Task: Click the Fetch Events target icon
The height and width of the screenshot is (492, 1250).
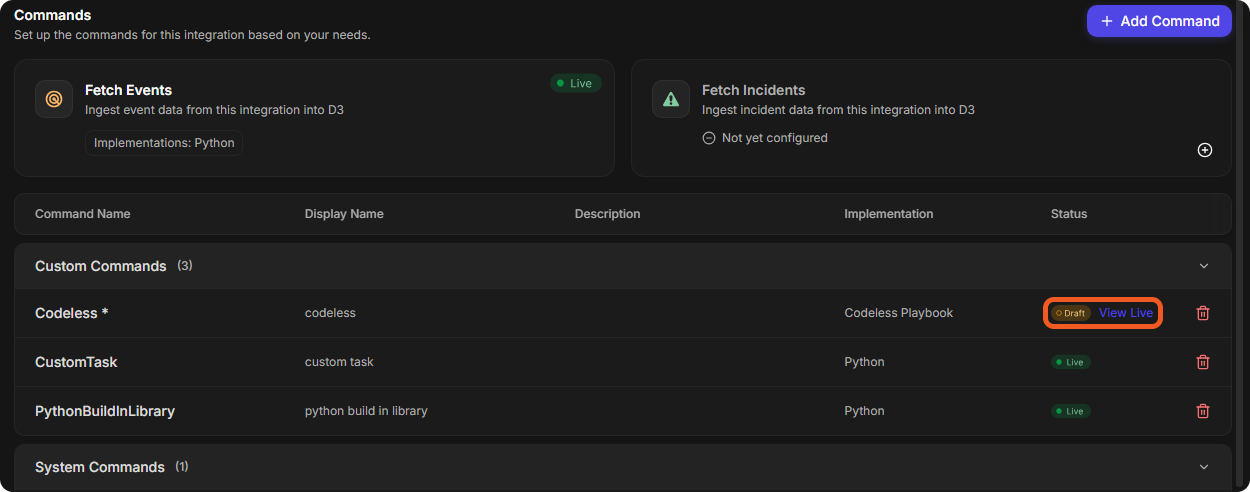Action: (x=54, y=99)
